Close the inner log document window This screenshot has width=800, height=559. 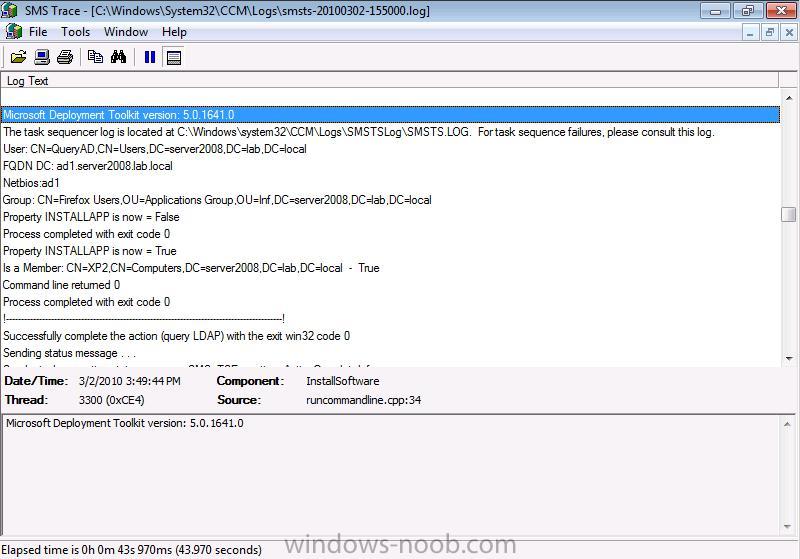coord(789,33)
